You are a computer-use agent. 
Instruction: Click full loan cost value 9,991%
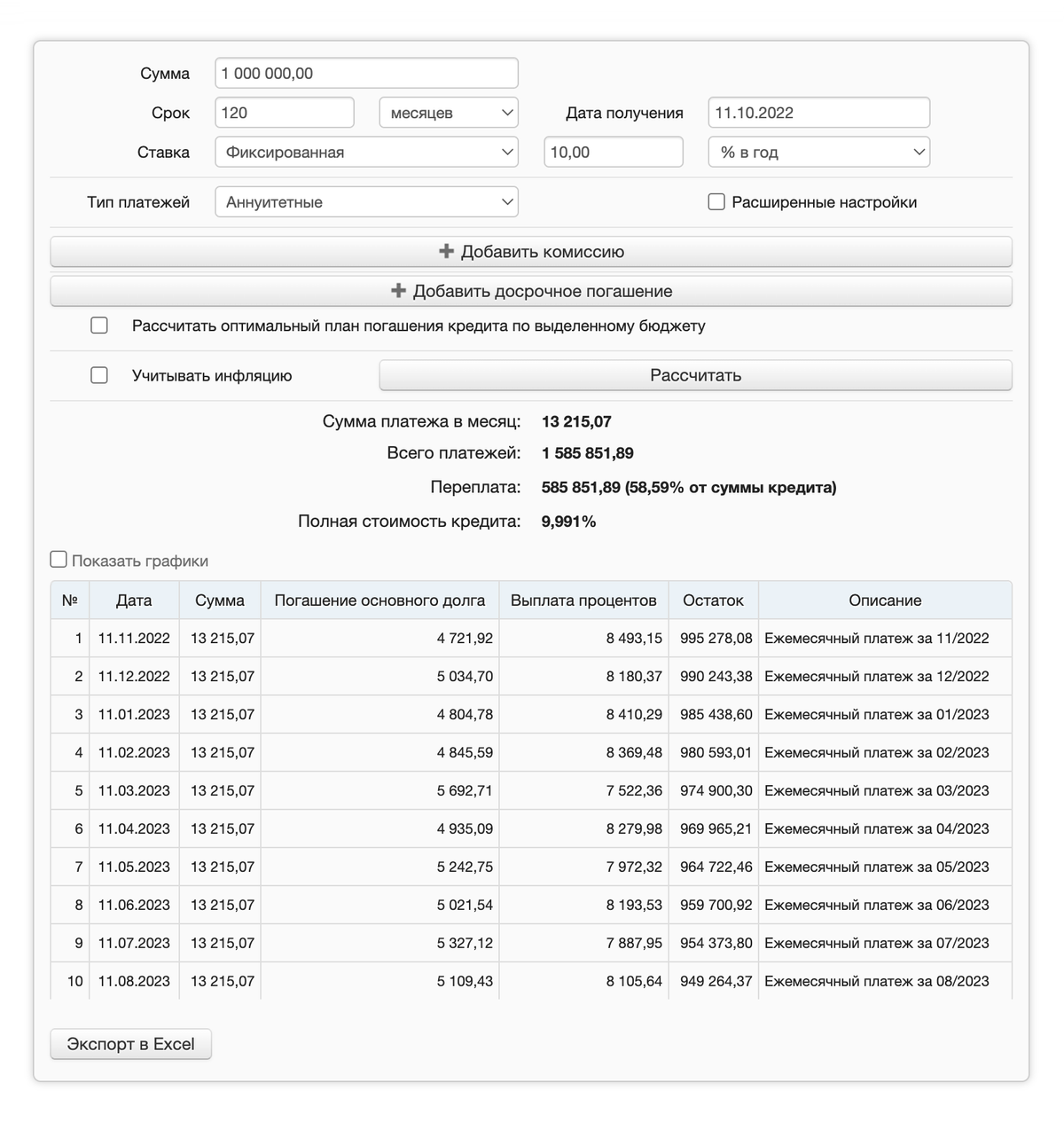tap(568, 522)
